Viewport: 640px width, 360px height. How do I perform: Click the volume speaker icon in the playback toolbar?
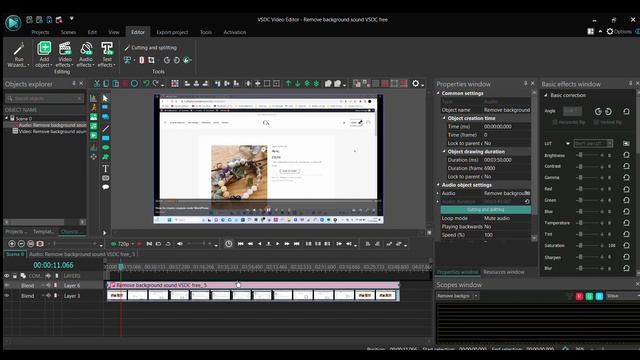click(x=180, y=244)
